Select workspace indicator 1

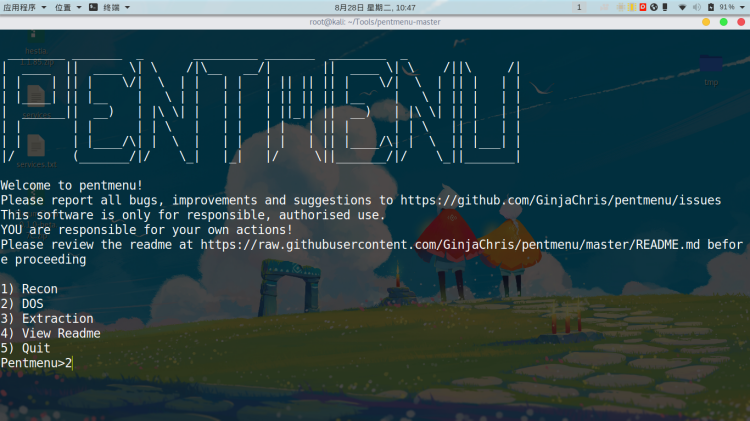coord(579,7)
